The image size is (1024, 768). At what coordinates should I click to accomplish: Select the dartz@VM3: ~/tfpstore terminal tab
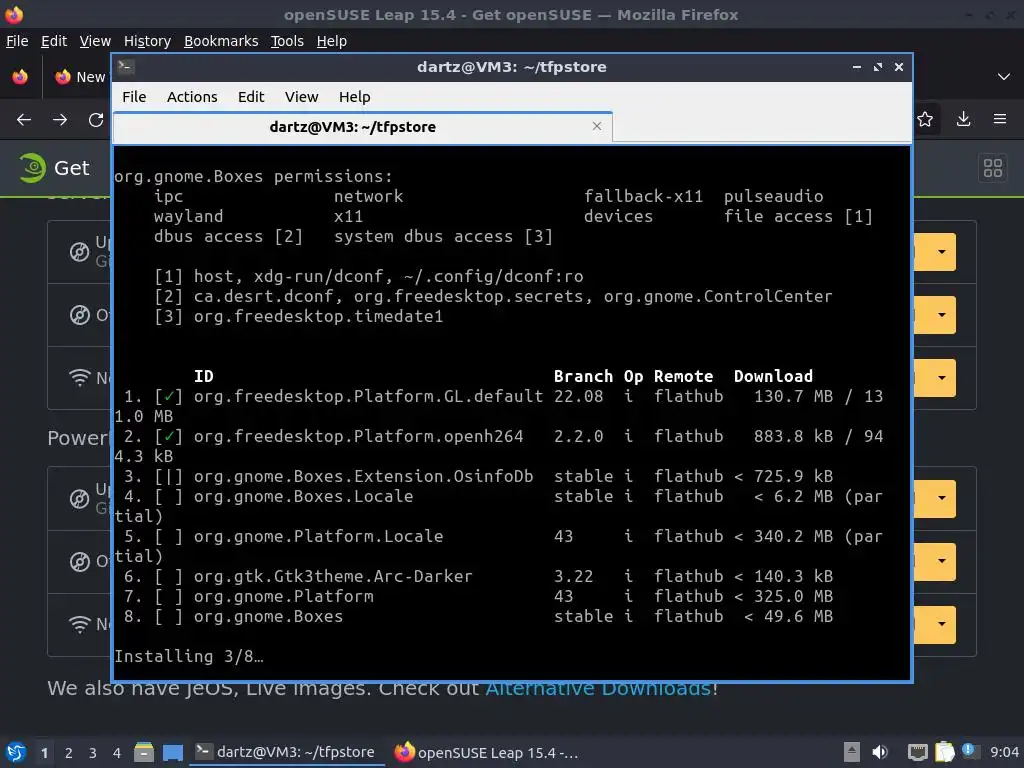[x=362, y=127]
